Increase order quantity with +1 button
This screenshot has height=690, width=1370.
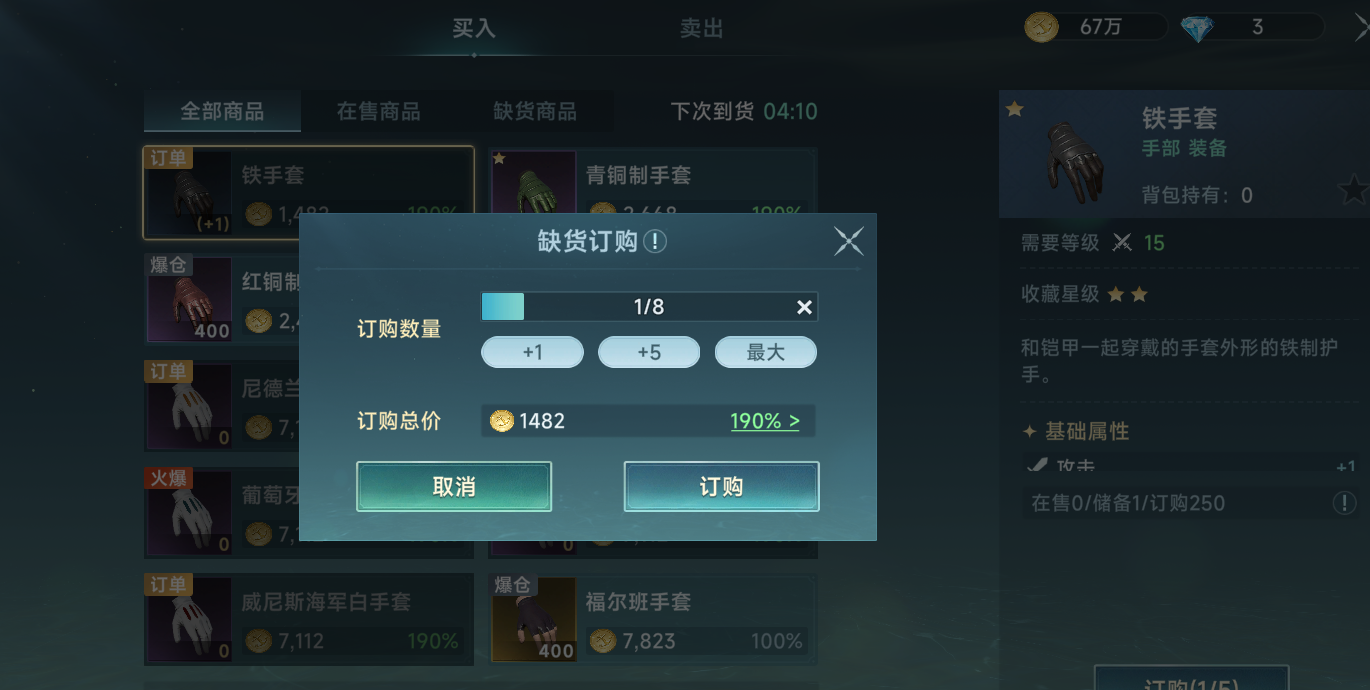pos(532,352)
